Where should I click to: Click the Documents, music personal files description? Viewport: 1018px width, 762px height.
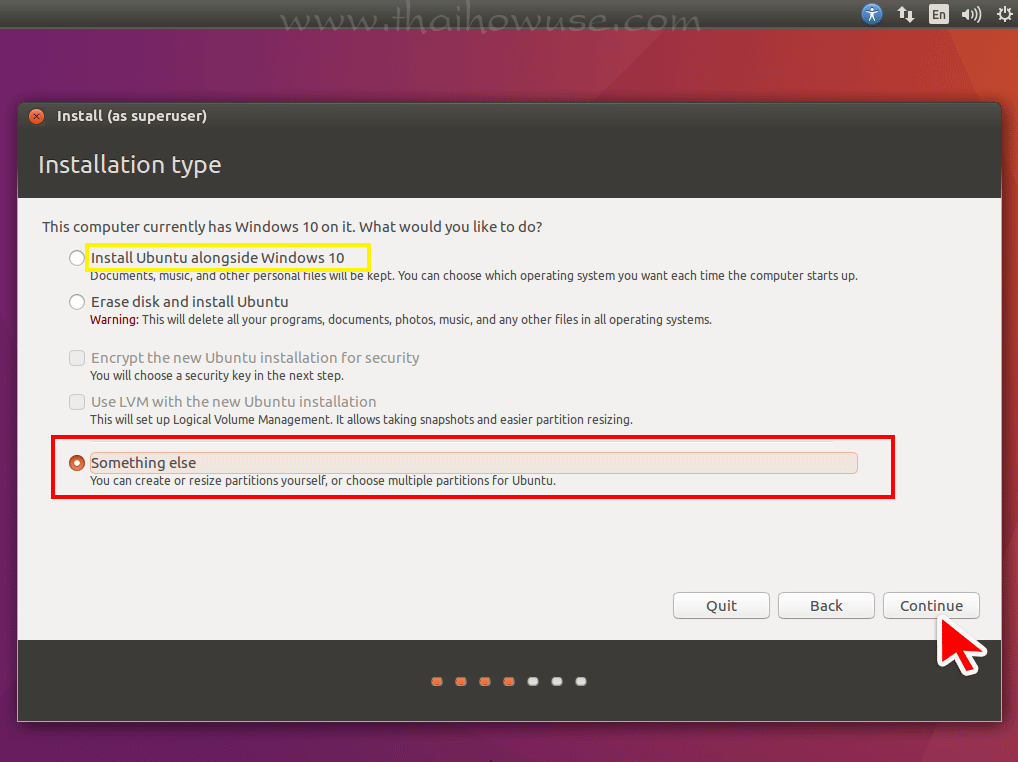tap(474, 276)
